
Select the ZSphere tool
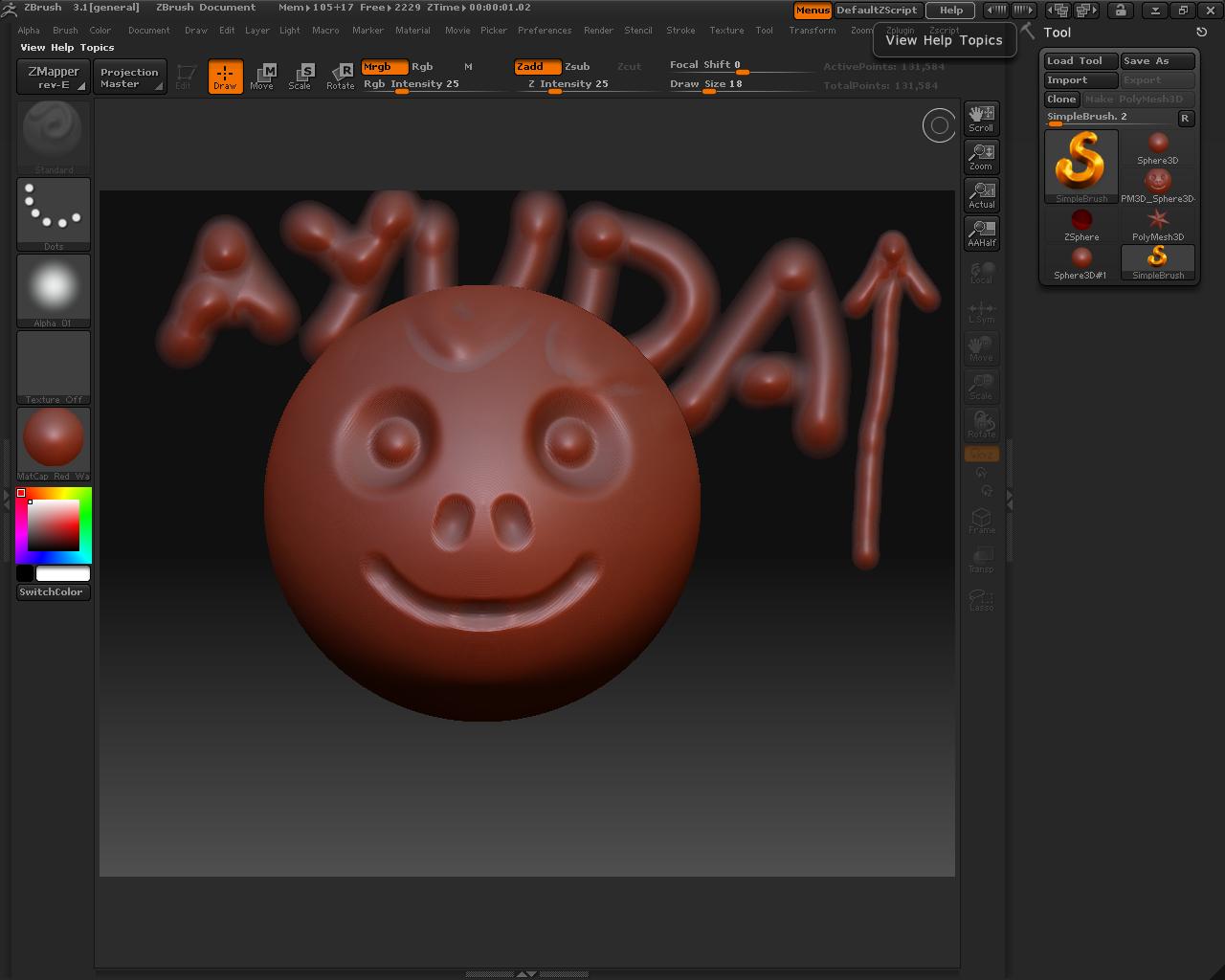tap(1081, 224)
